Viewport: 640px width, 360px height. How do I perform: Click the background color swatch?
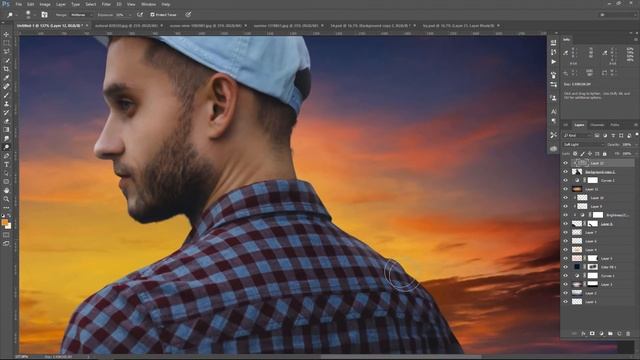click(9, 226)
